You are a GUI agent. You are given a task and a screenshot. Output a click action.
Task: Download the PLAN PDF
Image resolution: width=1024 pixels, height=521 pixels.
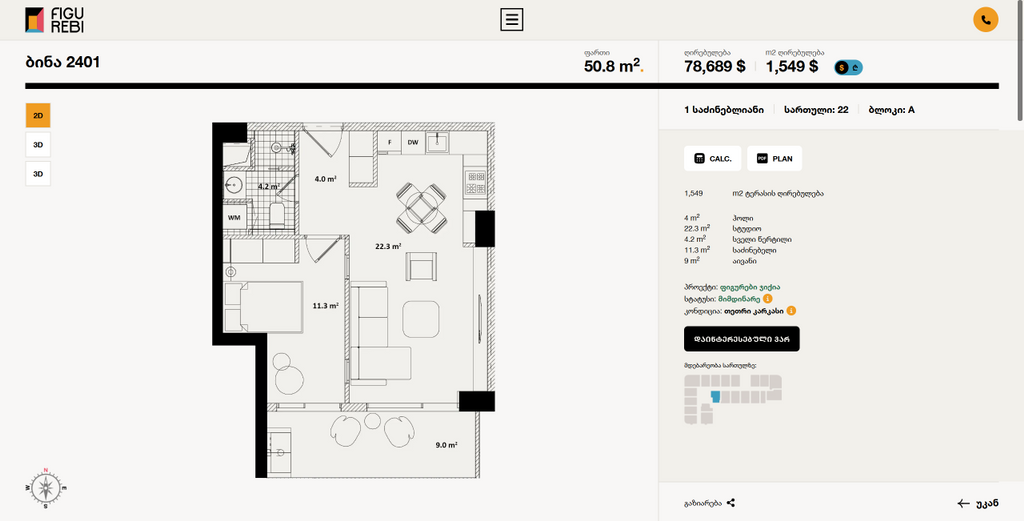pyautogui.click(x=775, y=159)
